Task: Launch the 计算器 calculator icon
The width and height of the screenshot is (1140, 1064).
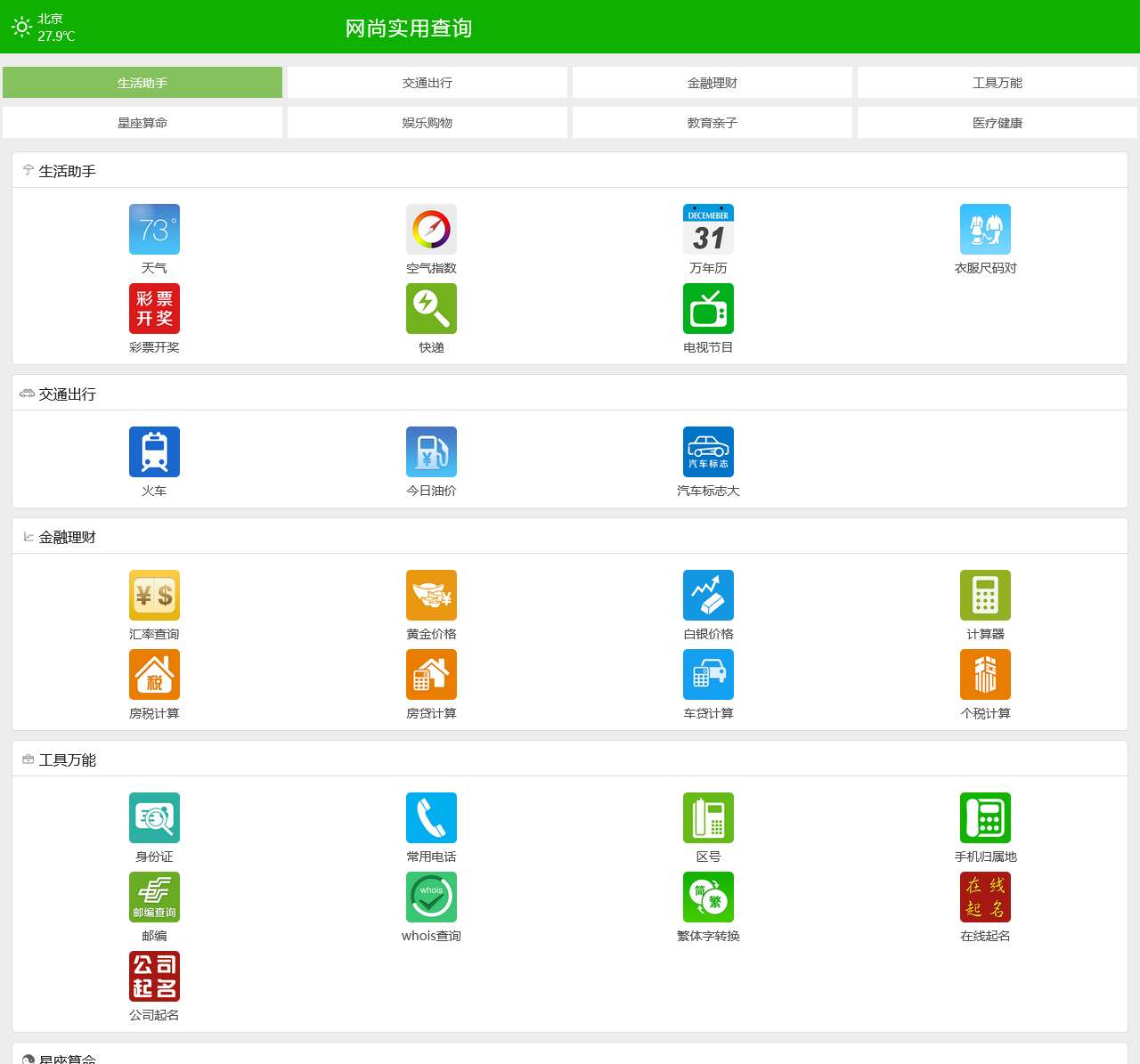Action: [x=985, y=596]
